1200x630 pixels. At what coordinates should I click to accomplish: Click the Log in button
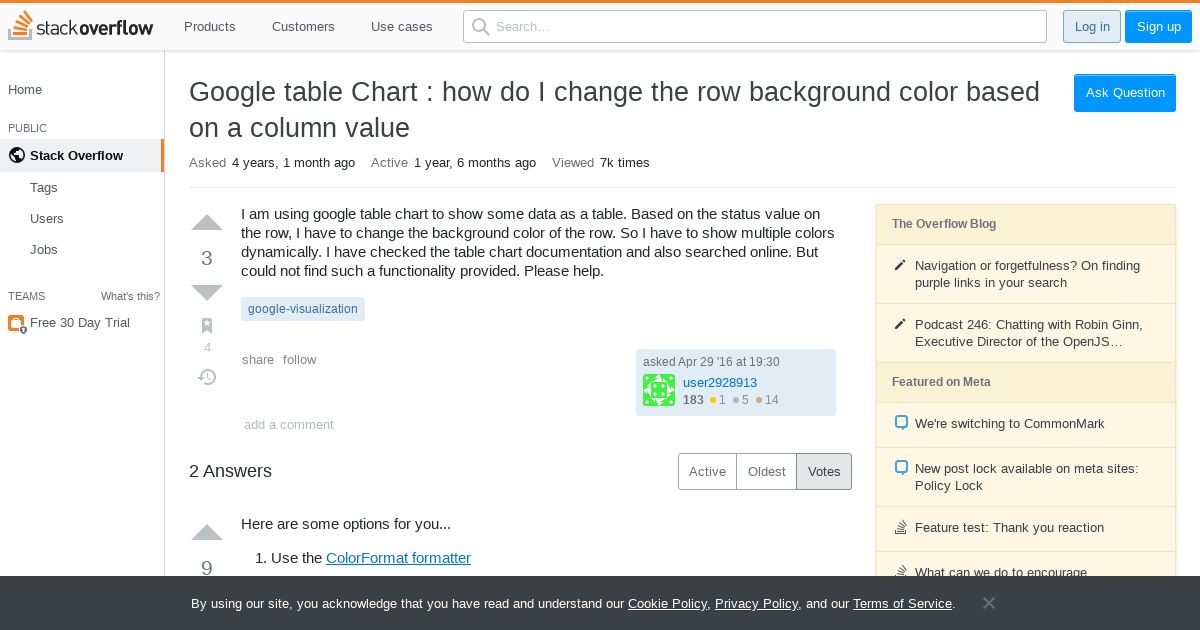1092,27
